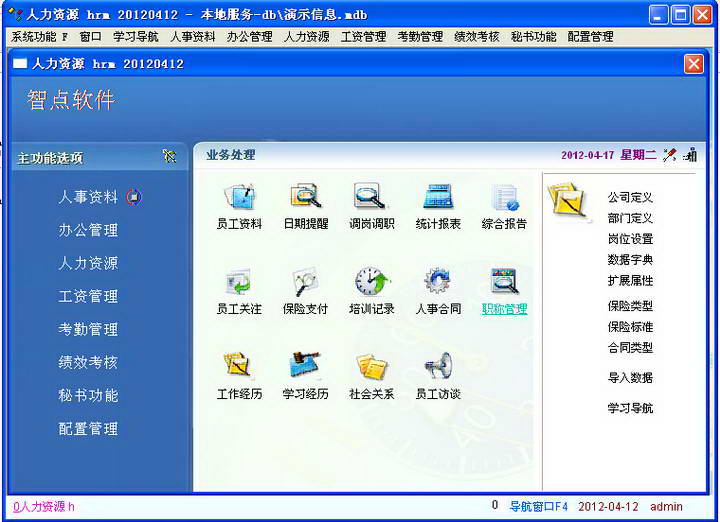The width and height of the screenshot is (720, 522).
Task: Click the pin icon in 主功能选项 header
Action: (169, 157)
